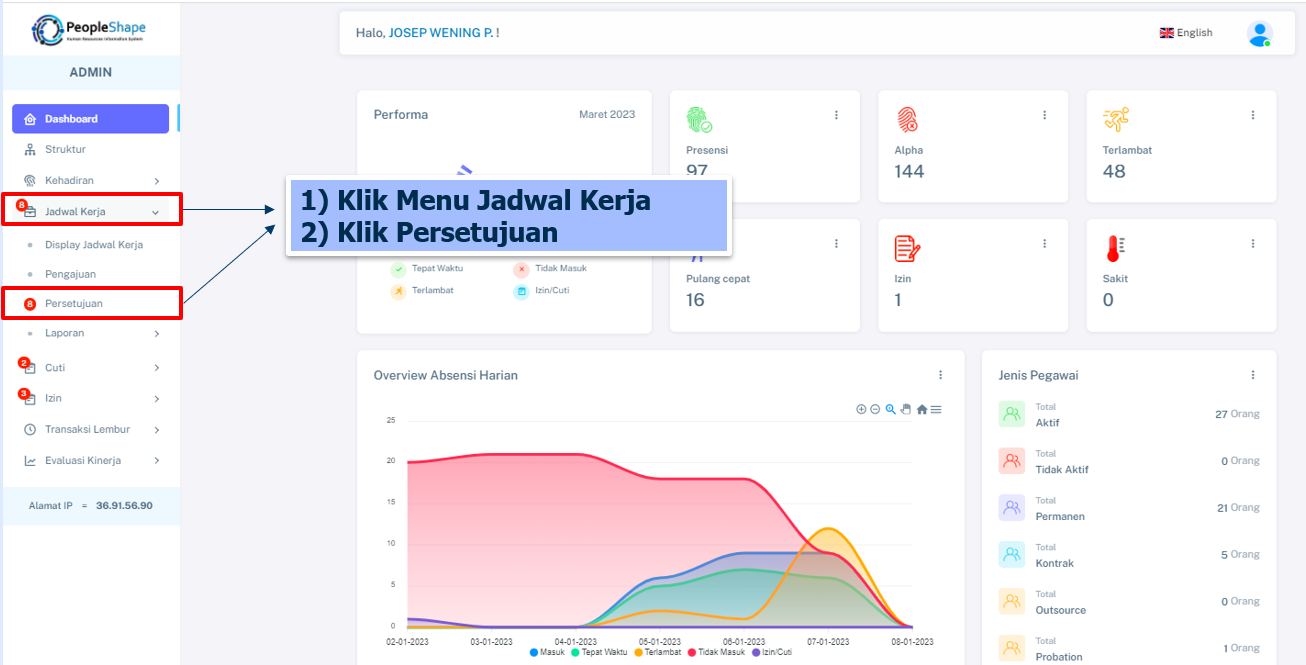Switch language using English link

(1186, 33)
